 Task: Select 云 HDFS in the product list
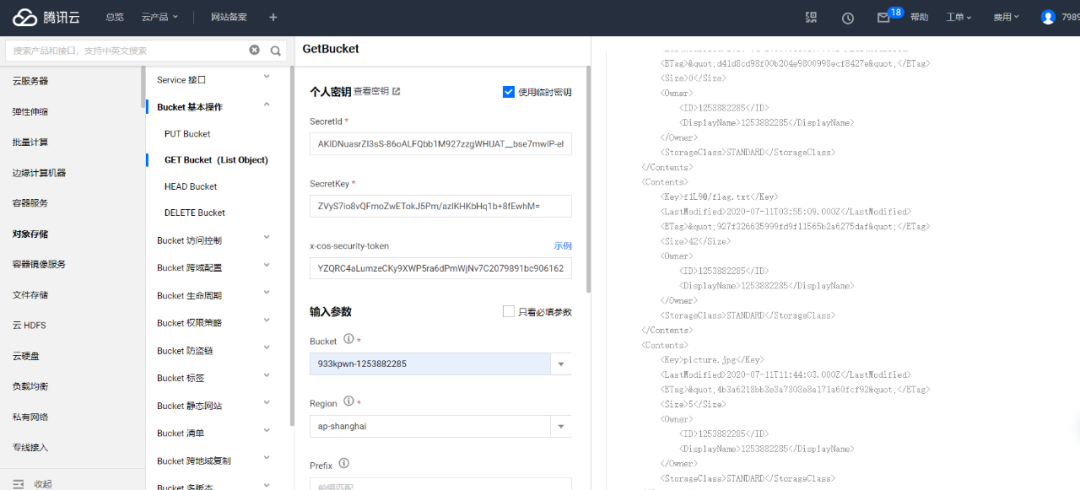pos(29,325)
